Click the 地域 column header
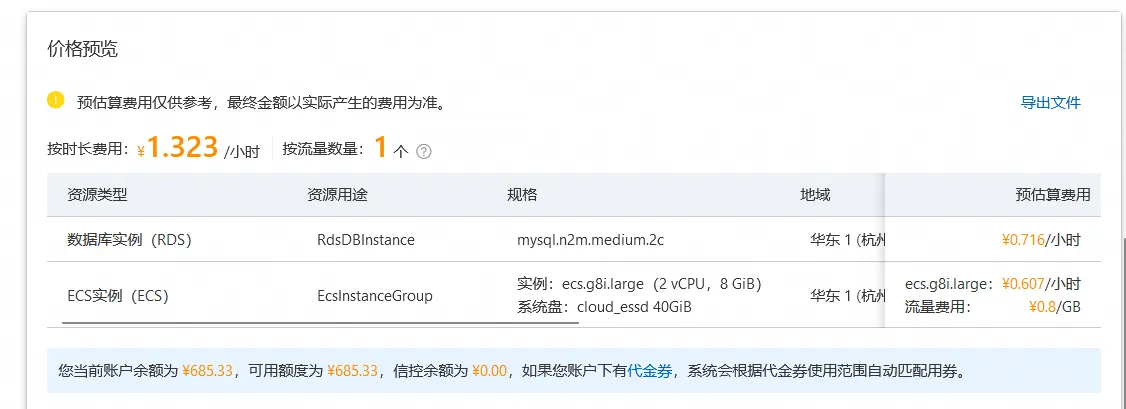 [x=815, y=195]
